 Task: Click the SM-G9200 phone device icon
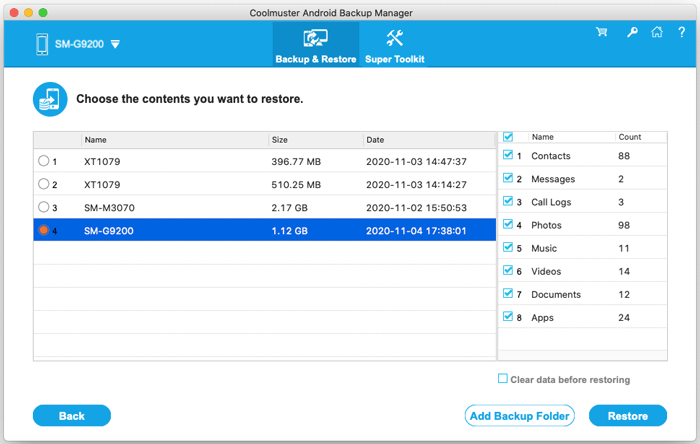[x=42, y=44]
